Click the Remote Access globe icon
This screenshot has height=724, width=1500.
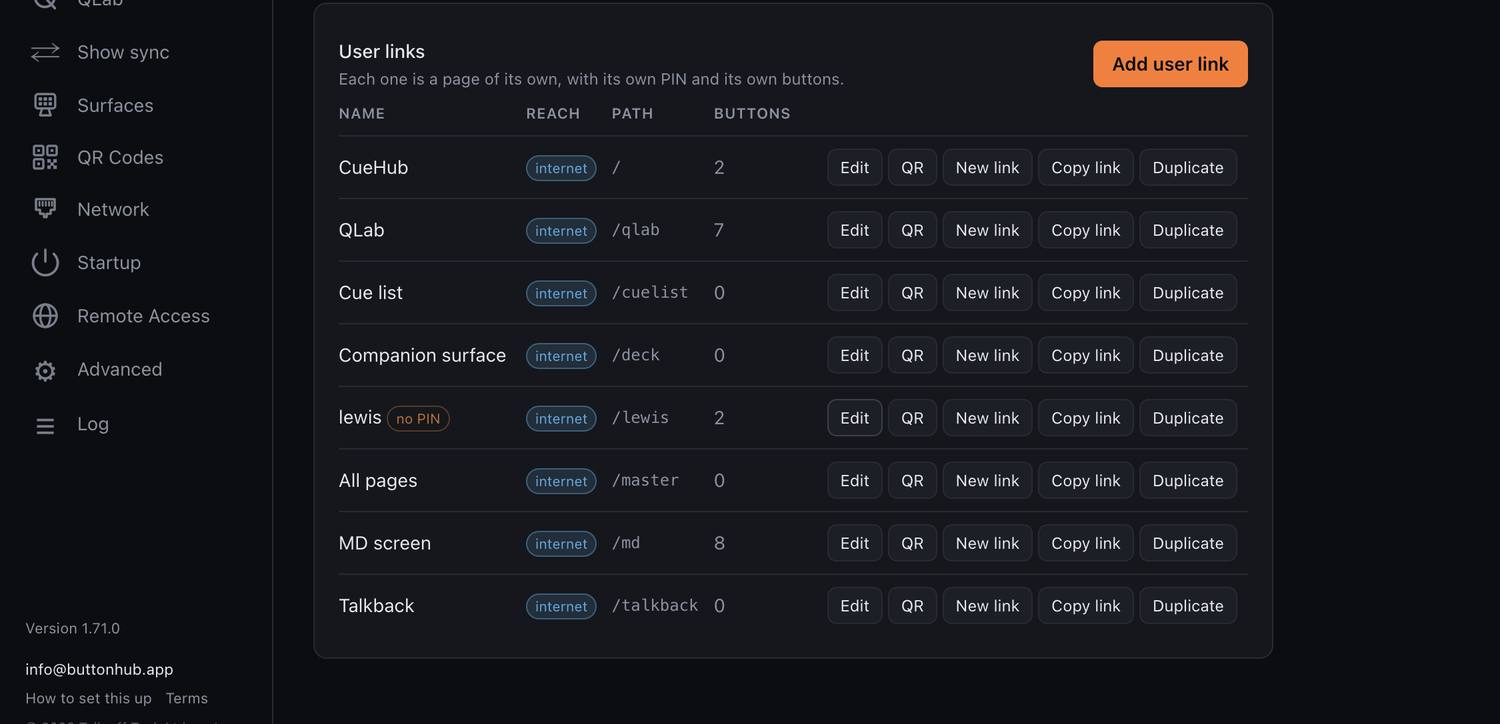(45, 316)
